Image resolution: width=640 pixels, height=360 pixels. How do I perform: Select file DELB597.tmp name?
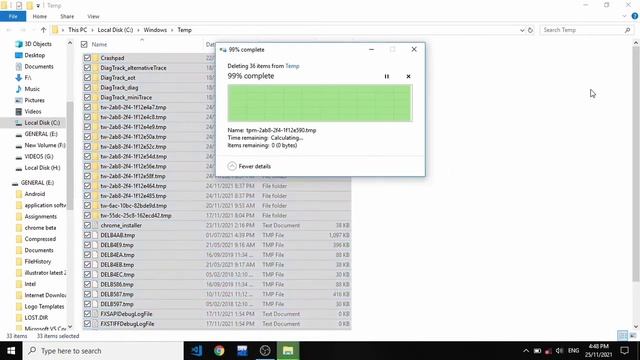[117, 304]
